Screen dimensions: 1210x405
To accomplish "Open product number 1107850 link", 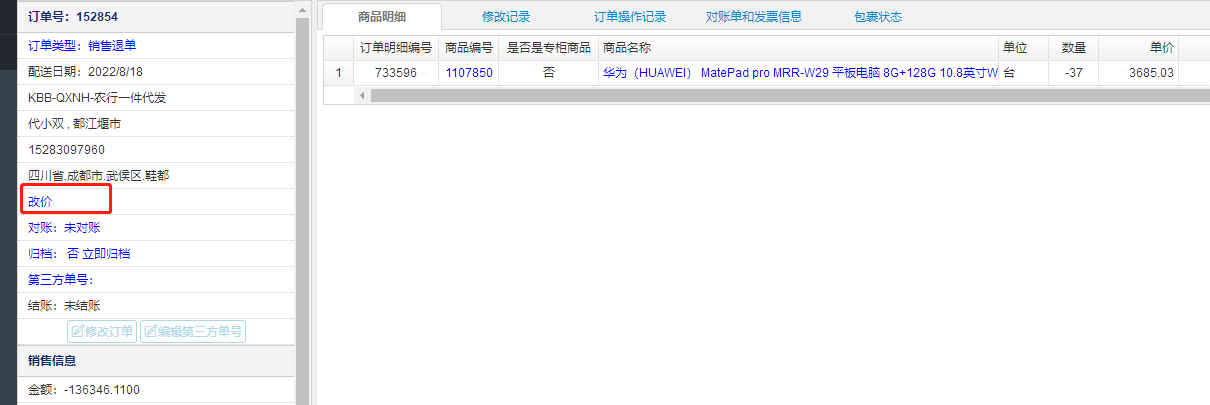I will point(469,73).
